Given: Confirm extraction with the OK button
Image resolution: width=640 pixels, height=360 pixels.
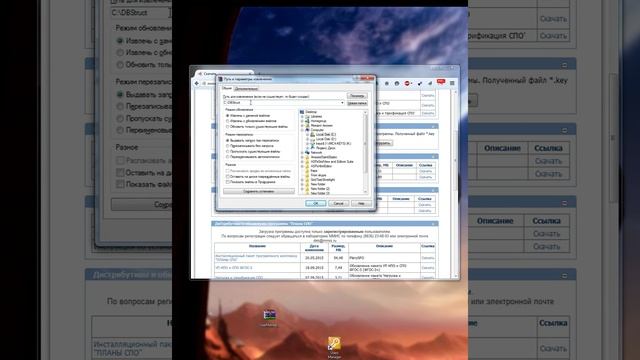Looking at the screenshot, I should pos(316,203).
